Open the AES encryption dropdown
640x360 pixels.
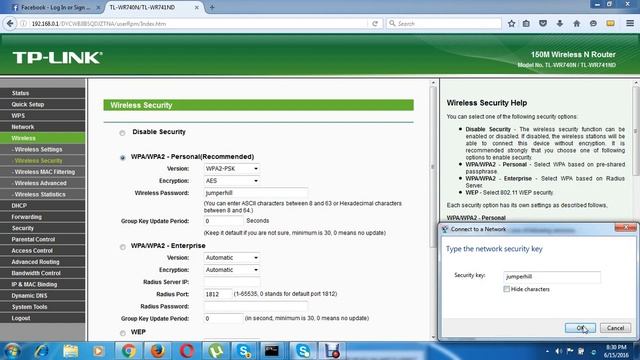point(231,181)
